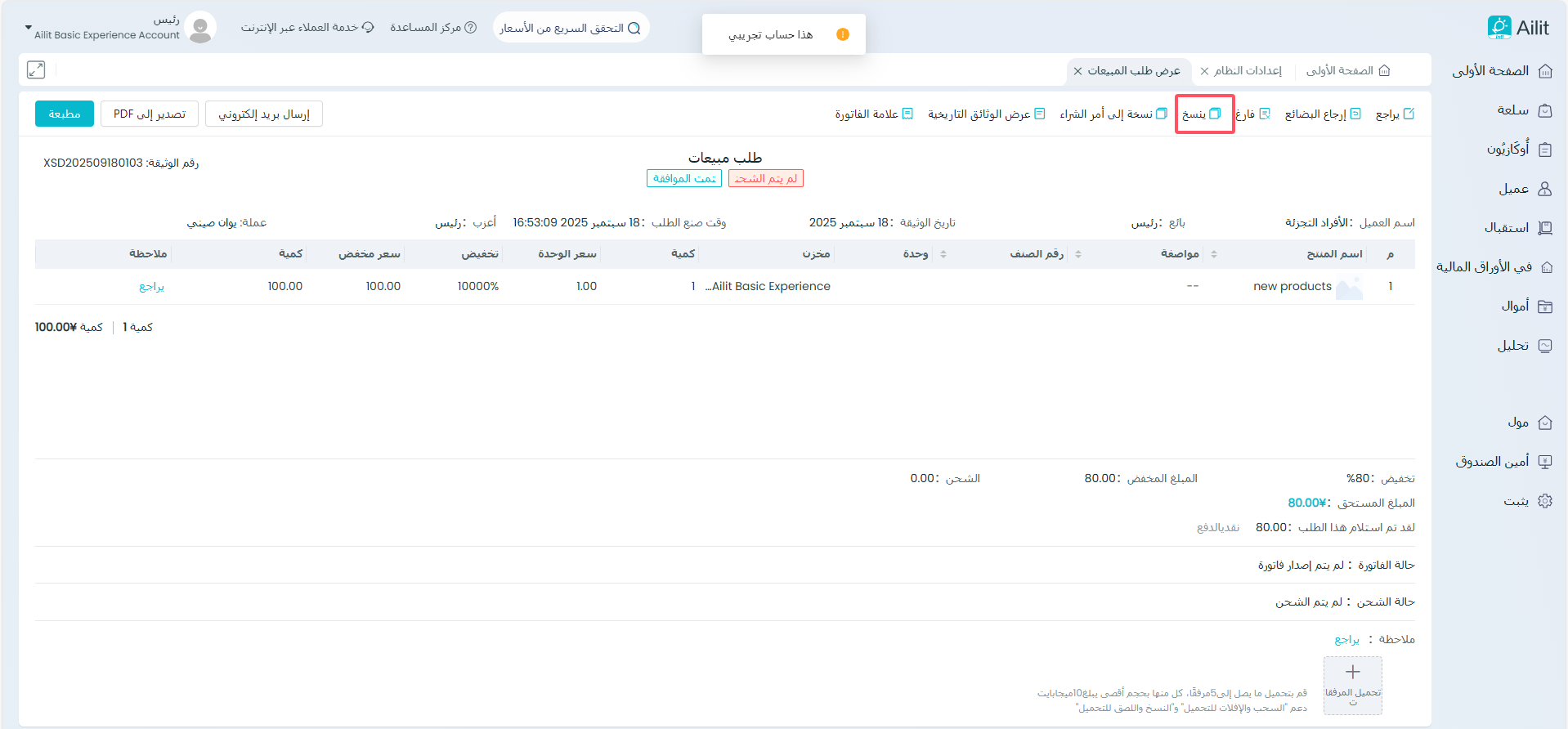Sort by the item number column
Image resolution: width=1568 pixels, height=729 pixels.
click(1078, 254)
